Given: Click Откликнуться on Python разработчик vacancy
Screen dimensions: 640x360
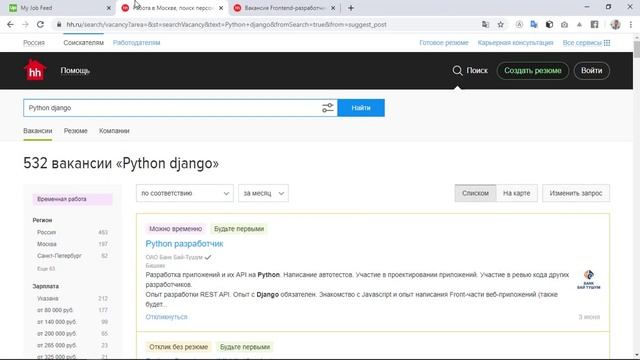Looking at the screenshot, I should pos(166,317).
